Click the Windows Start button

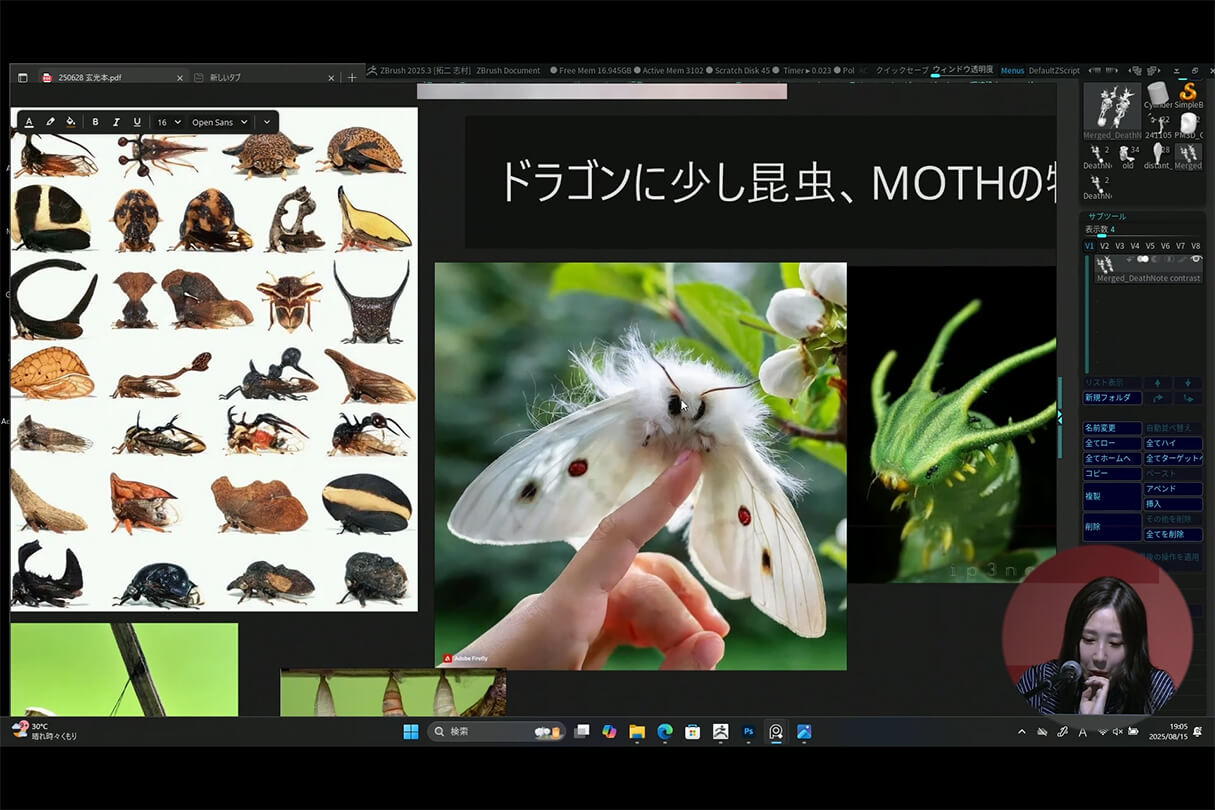point(411,732)
